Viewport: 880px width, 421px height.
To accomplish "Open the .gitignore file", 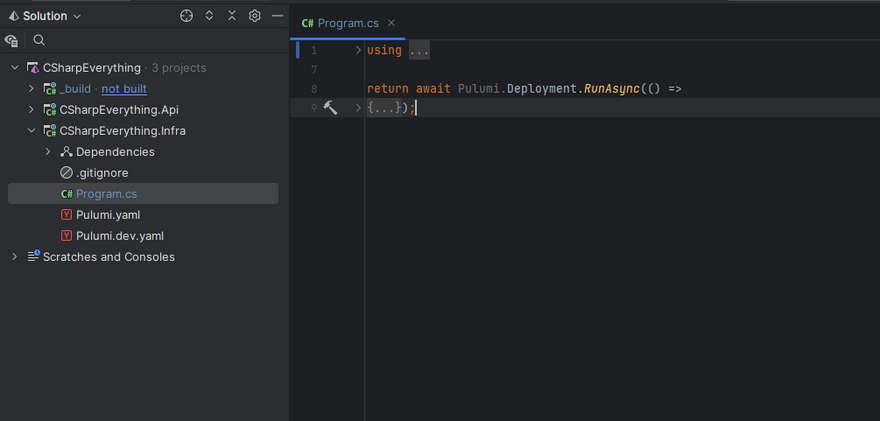I will click(101, 173).
